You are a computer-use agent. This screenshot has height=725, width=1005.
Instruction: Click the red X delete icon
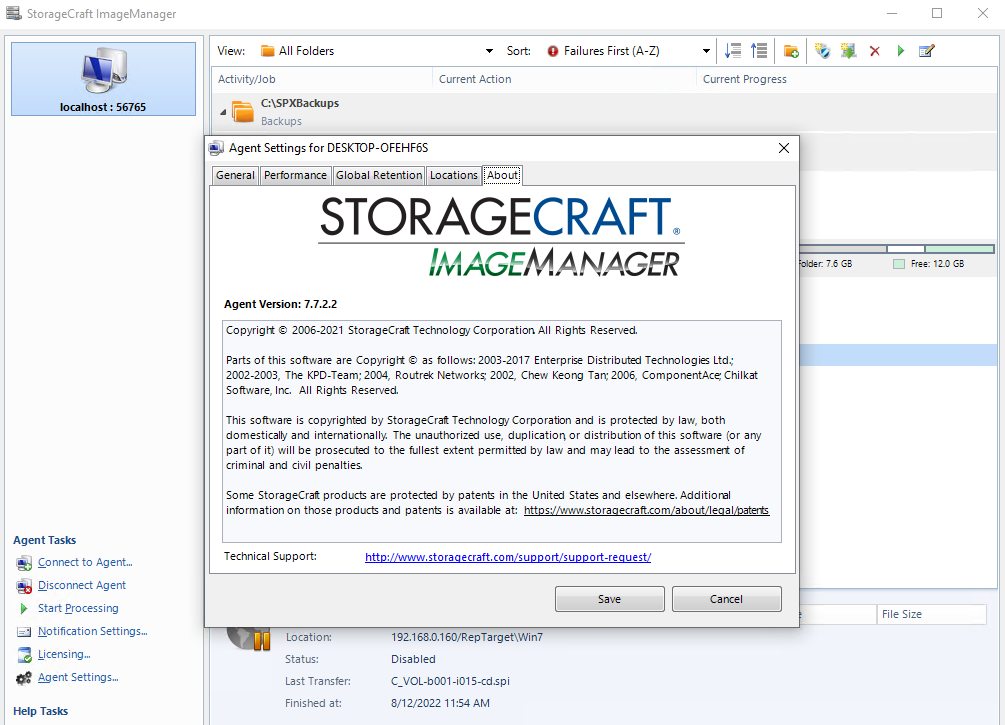pos(875,51)
